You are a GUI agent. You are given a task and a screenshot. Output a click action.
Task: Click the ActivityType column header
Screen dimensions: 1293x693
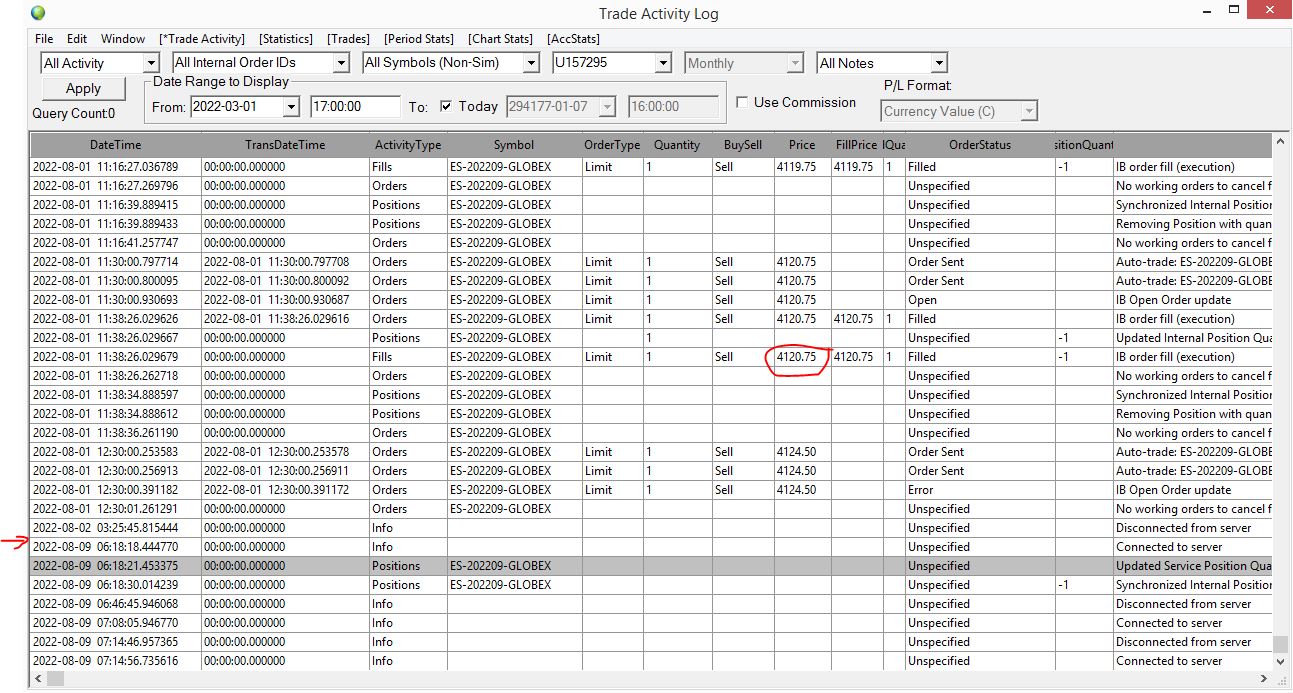pos(408,145)
